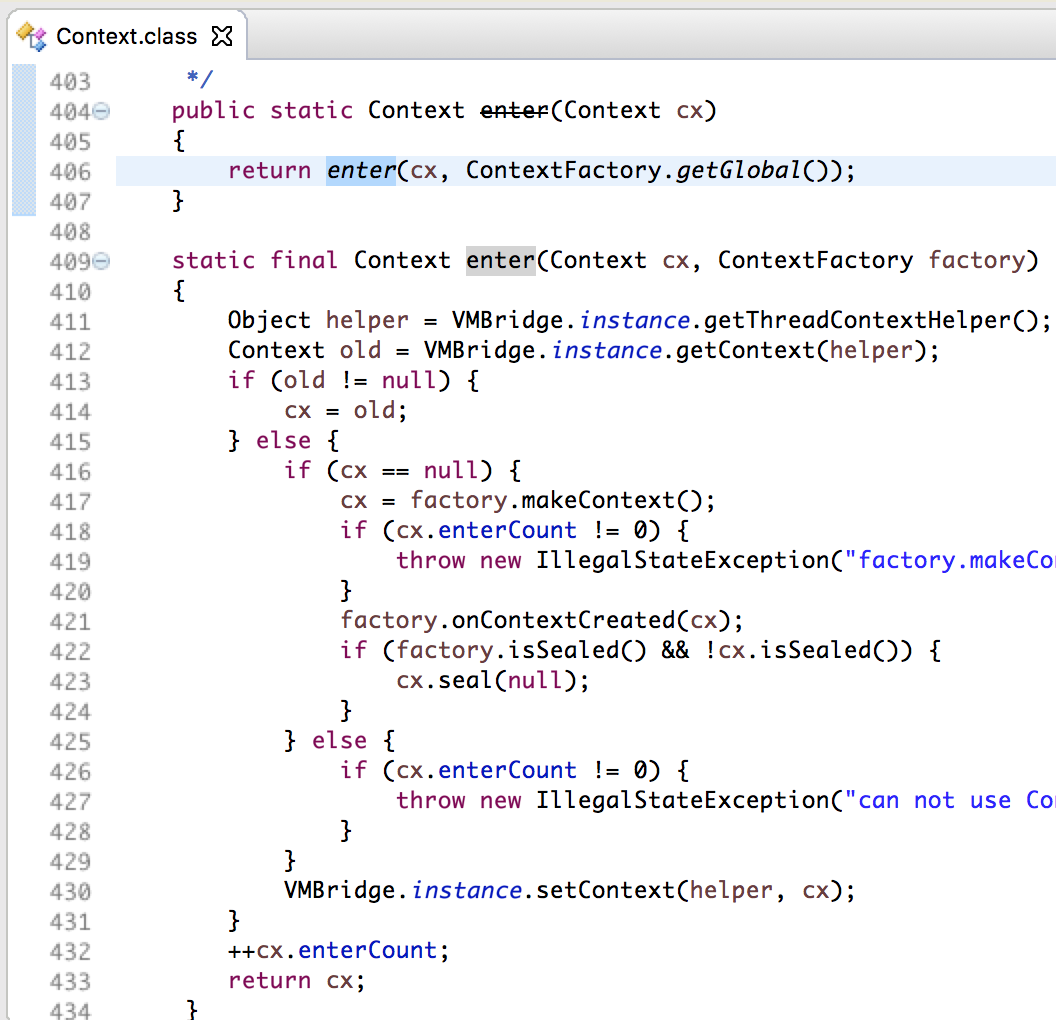1056x1020 pixels.
Task: Click getGlobal on line 406
Action: coord(739,171)
